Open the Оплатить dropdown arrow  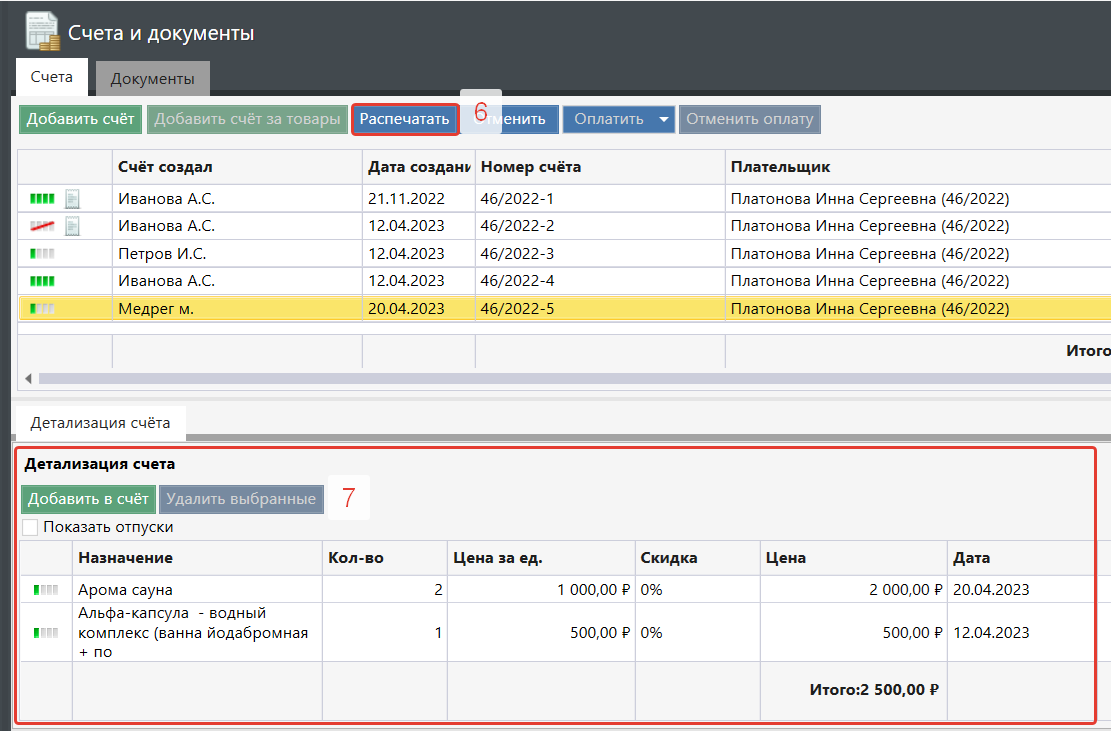click(664, 120)
